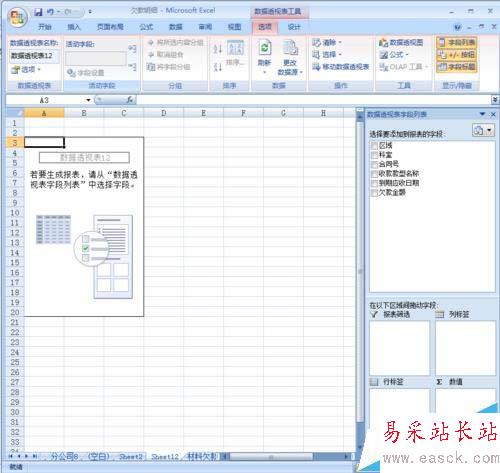Toggle 字段标题 (Field Headers) button
The image size is (500, 473).
pyautogui.click(x=457, y=67)
